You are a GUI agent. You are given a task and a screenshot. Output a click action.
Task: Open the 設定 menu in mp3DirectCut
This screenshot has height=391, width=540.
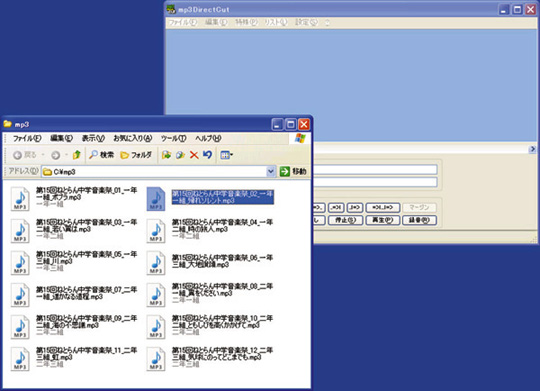306,22
